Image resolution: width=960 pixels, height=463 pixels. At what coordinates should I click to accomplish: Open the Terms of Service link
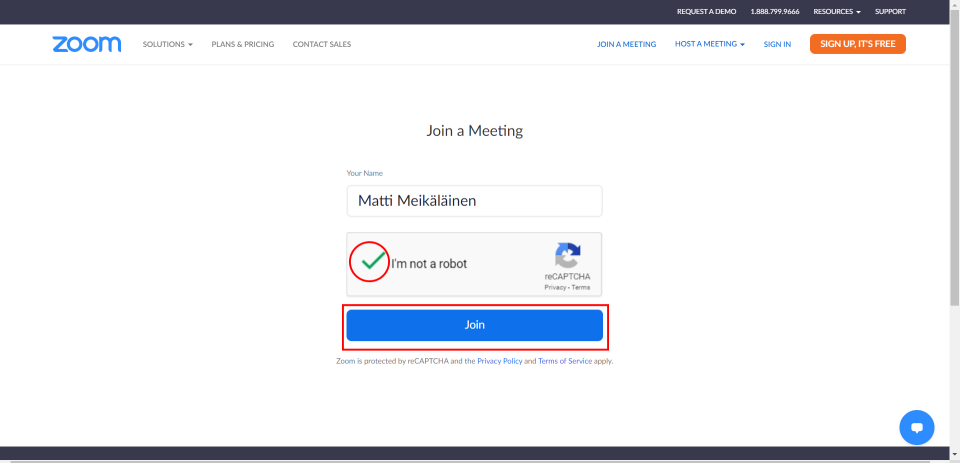point(564,361)
